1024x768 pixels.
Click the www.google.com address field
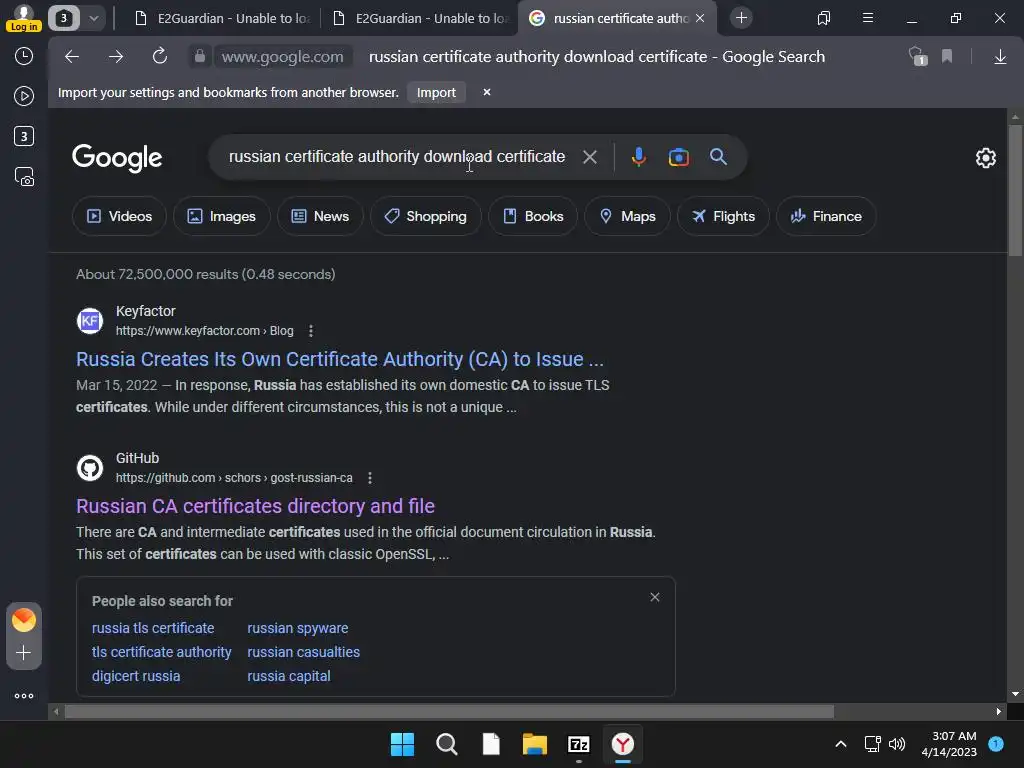[283, 57]
